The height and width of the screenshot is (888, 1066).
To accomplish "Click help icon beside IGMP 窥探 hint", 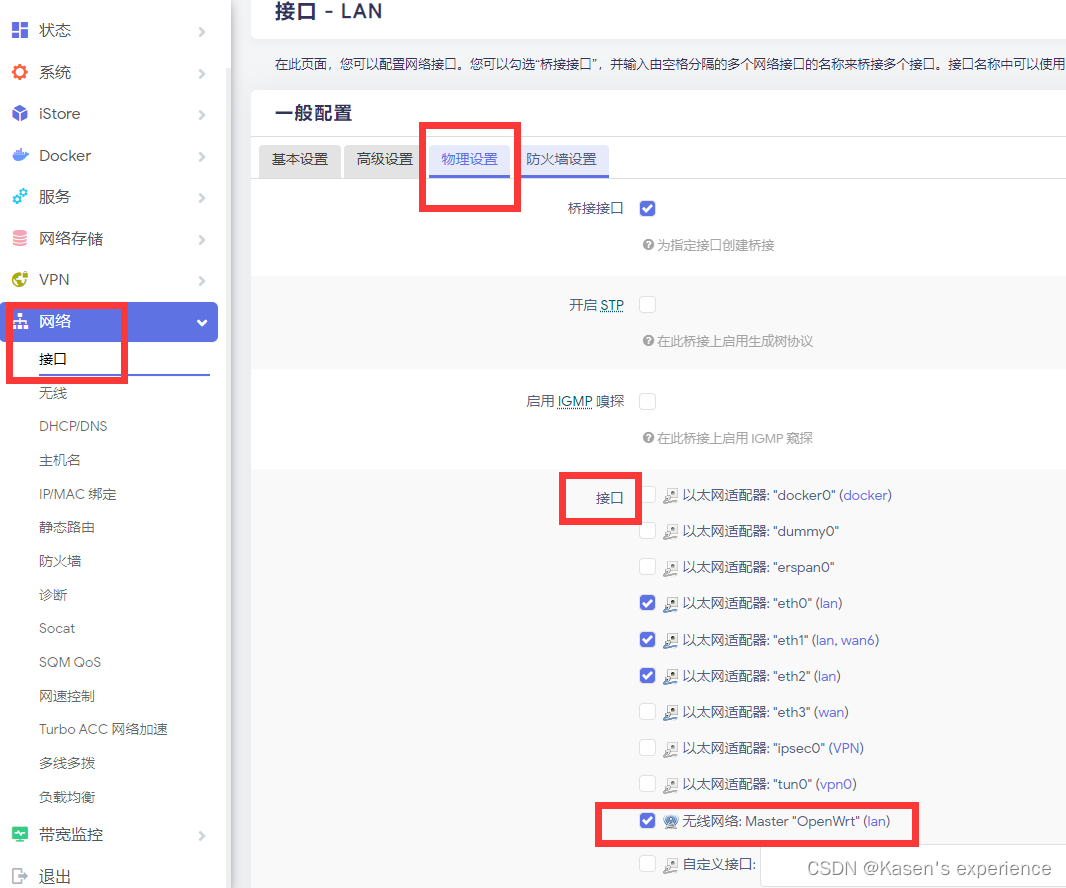I will click(648, 438).
